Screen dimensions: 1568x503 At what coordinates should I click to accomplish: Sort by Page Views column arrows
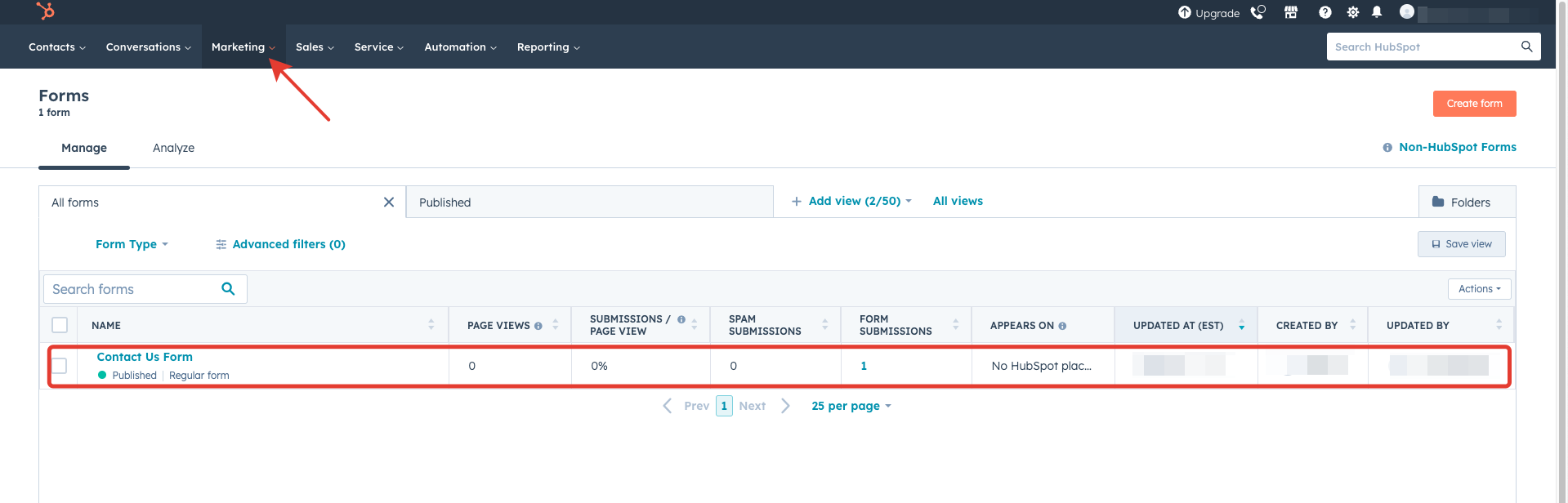pyautogui.click(x=556, y=325)
